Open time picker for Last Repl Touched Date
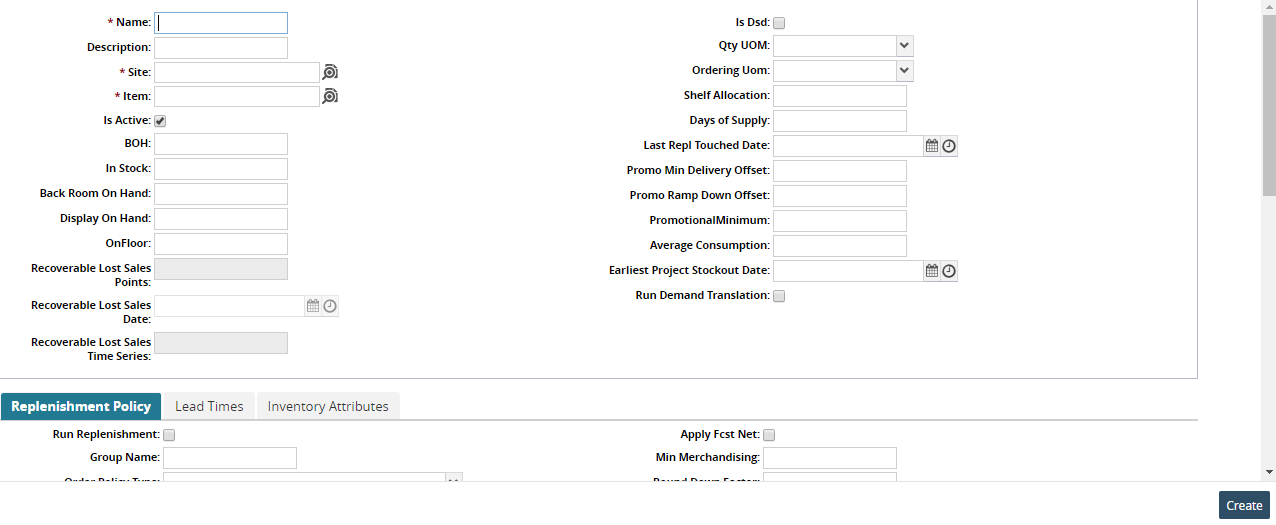Viewport: 1276px width, 525px height. pyautogui.click(x=949, y=146)
